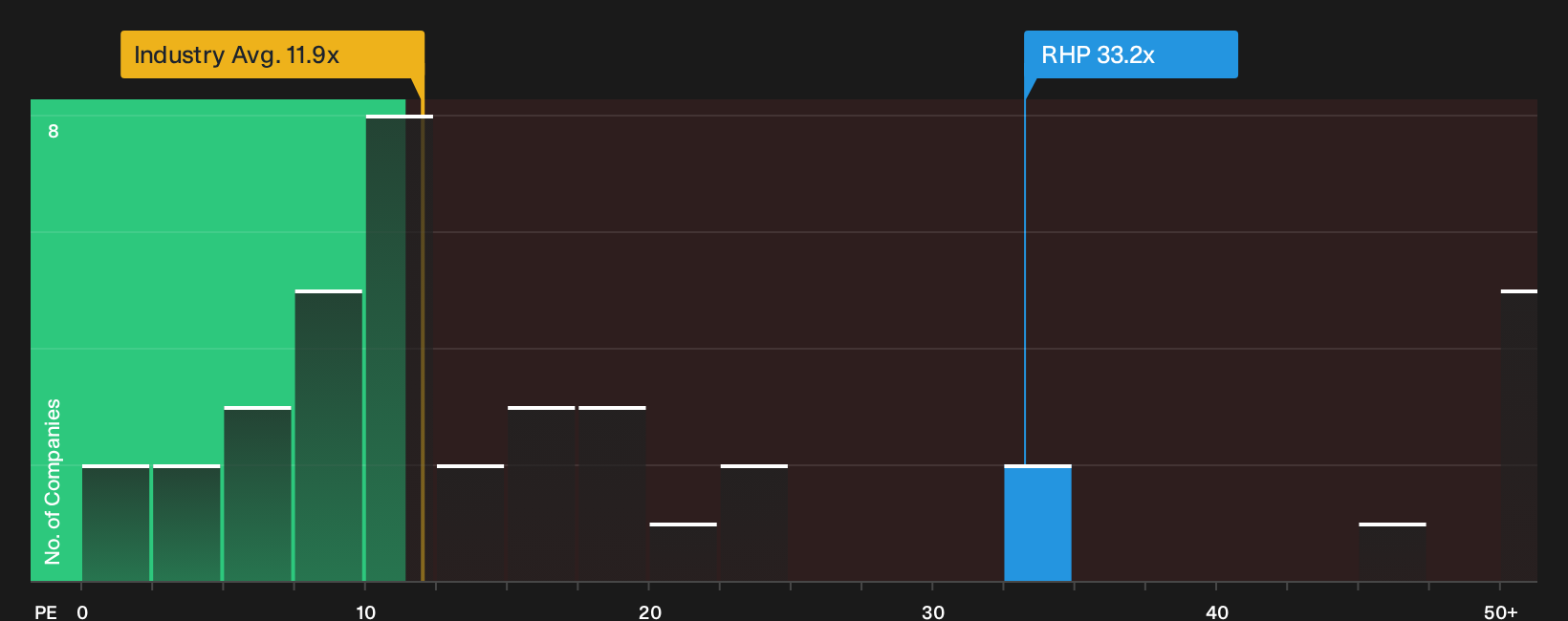Click the tallest bar at PE 10
Screen dimensions: 1568x621
[x=399, y=349]
